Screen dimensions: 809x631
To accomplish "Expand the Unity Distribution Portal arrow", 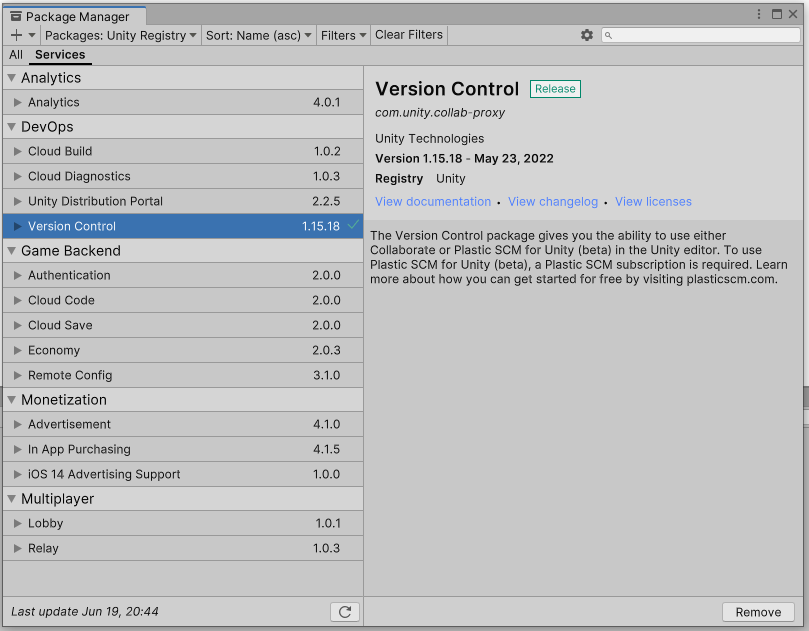I will tap(18, 201).
